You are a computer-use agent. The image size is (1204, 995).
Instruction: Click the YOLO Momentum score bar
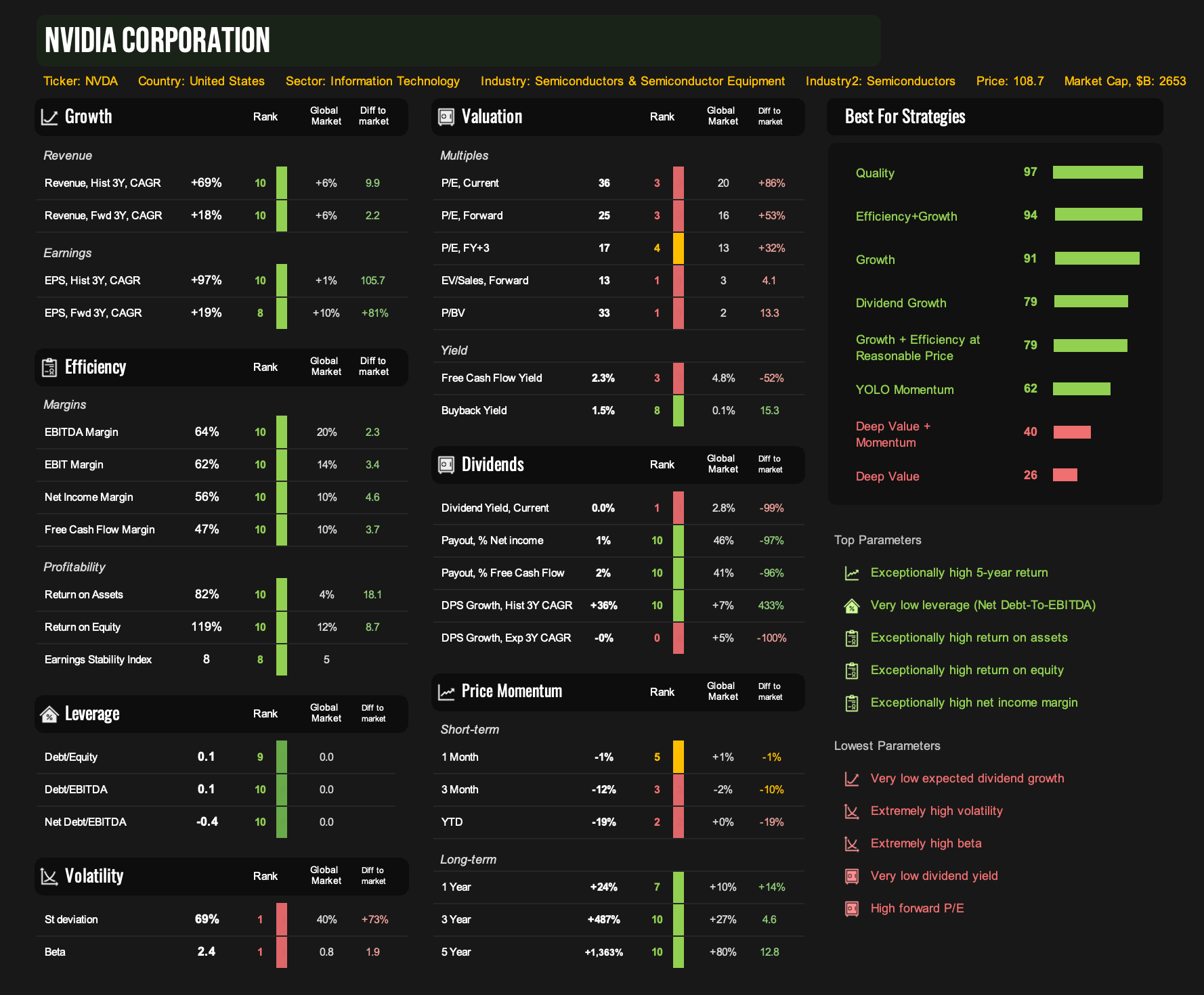(x=1082, y=389)
